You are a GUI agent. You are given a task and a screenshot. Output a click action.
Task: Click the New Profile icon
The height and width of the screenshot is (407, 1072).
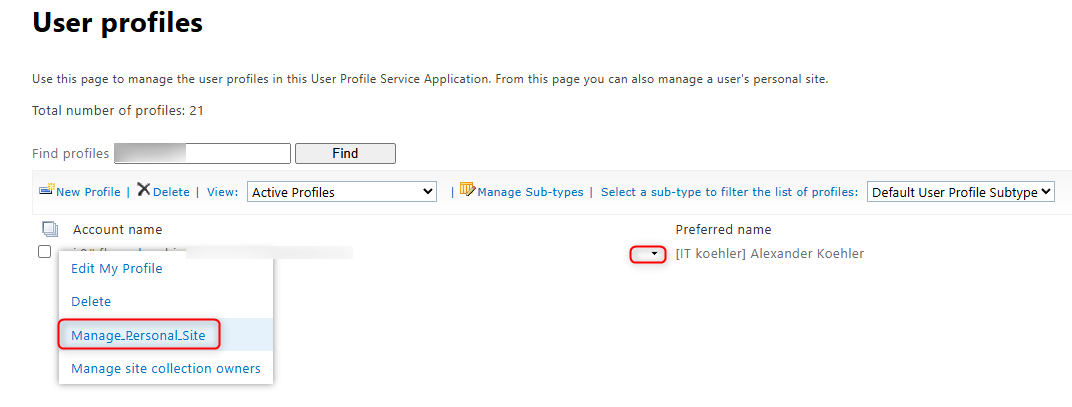pyautogui.click(x=46, y=190)
